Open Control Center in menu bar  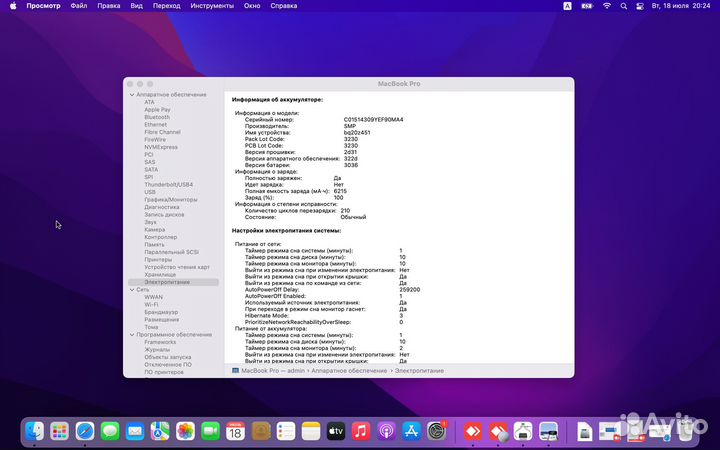click(x=640, y=6)
